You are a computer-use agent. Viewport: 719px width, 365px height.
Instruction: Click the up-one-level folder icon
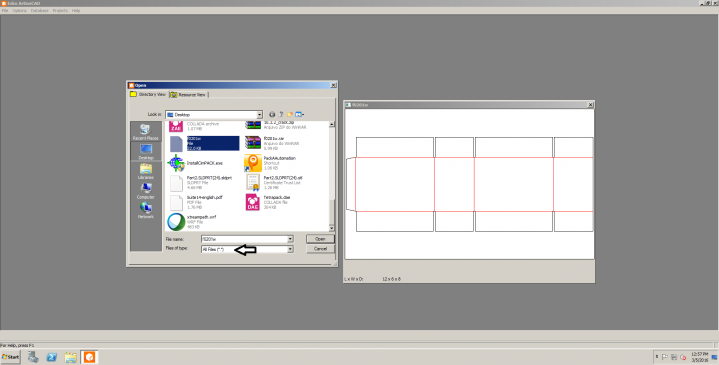[281, 114]
